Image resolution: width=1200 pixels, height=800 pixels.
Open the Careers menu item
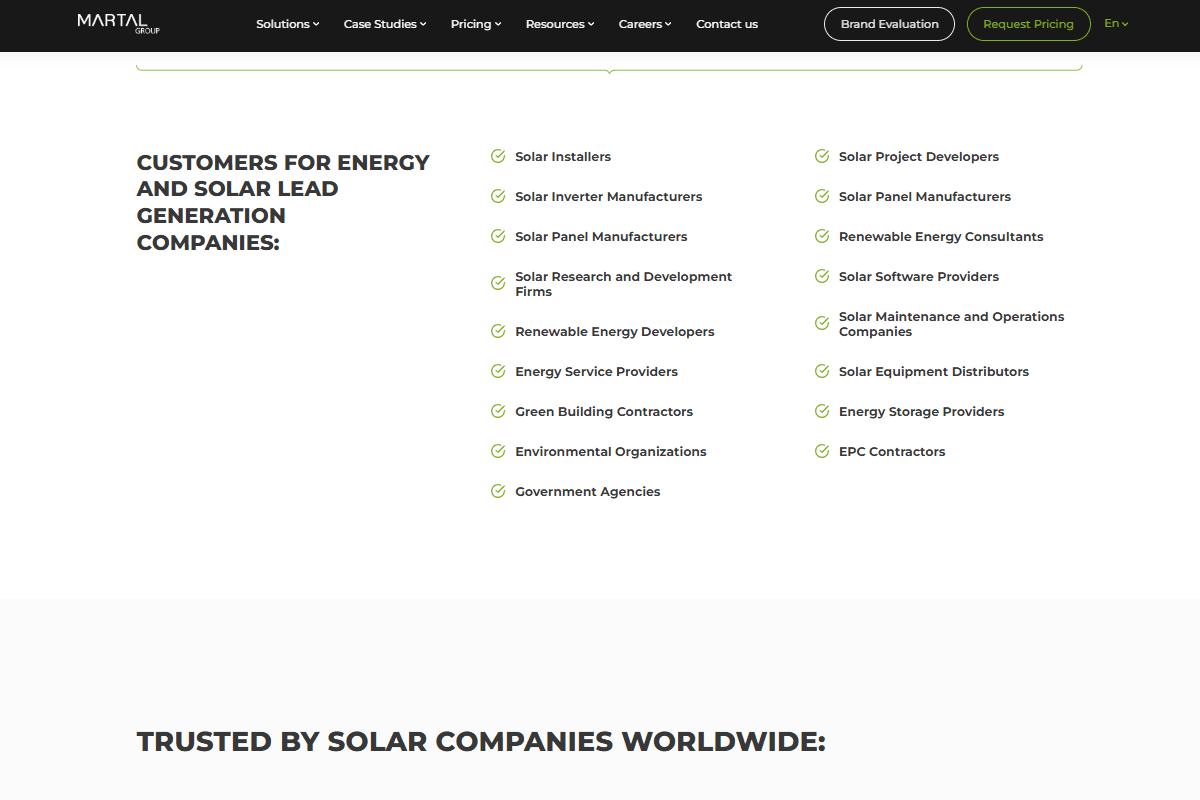point(645,24)
